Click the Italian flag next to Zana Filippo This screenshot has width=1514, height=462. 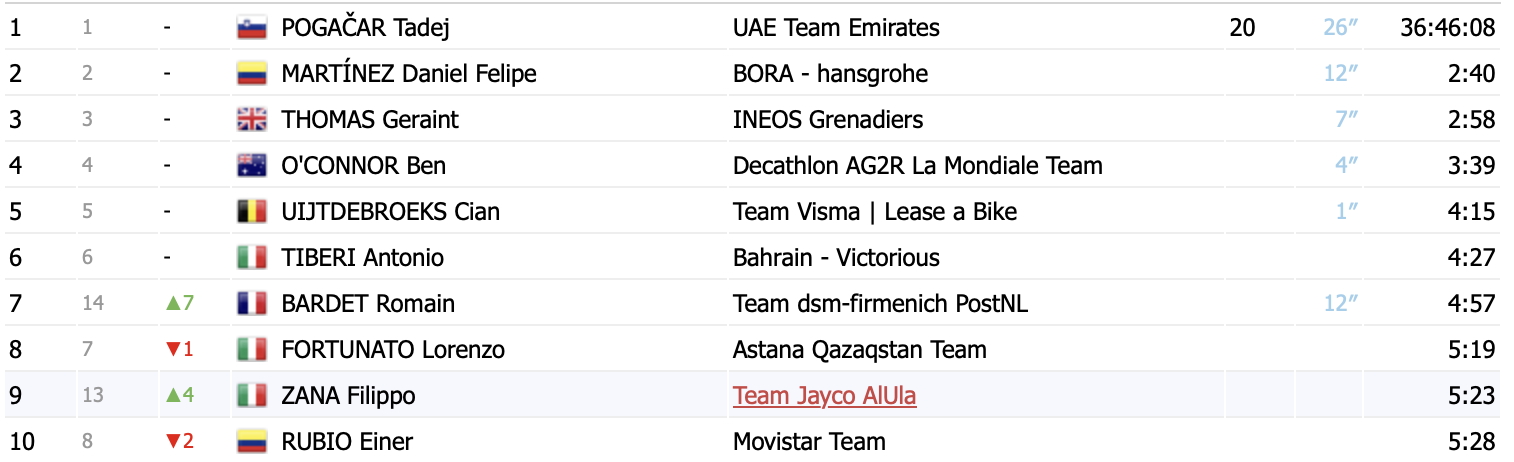point(251,396)
